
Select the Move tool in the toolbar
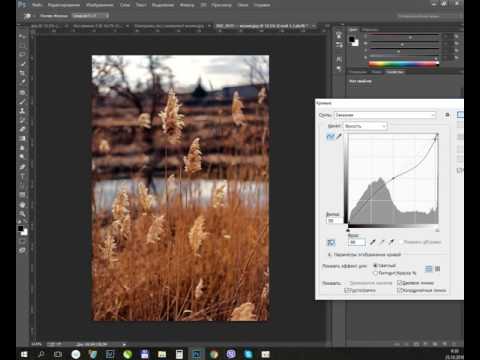[22, 36]
